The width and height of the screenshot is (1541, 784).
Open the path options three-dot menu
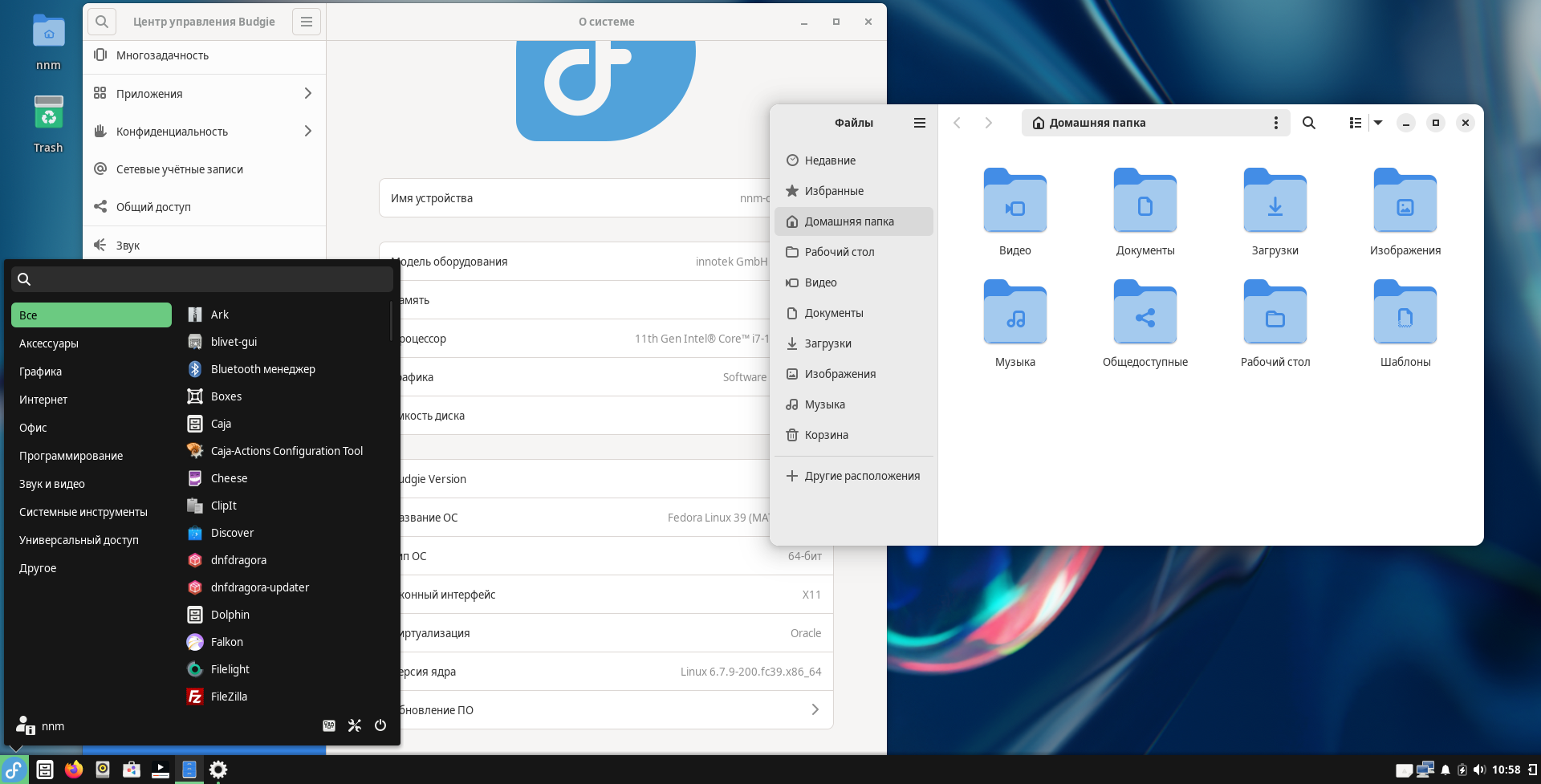1275,123
